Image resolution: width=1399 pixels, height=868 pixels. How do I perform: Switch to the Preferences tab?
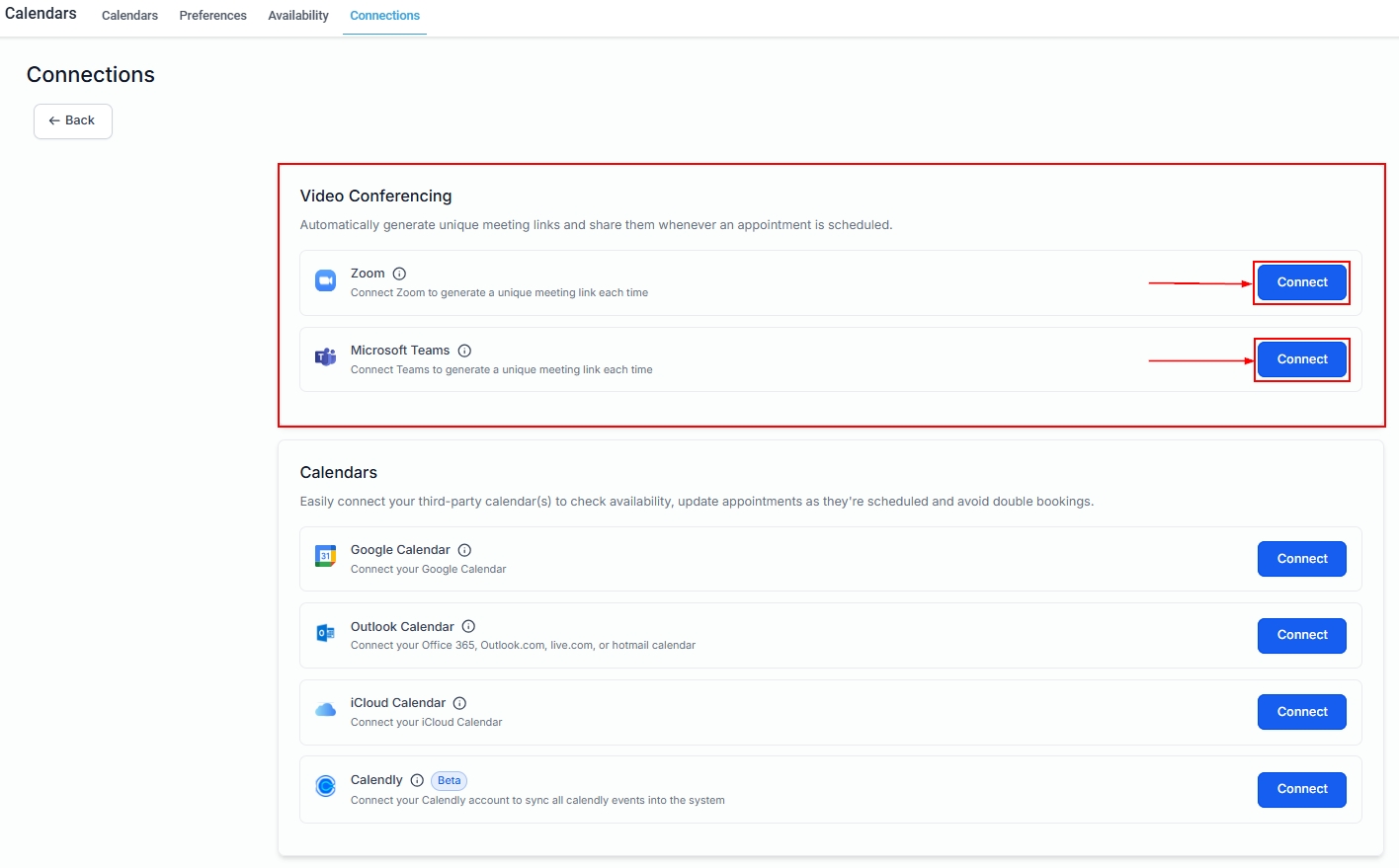[x=212, y=16]
